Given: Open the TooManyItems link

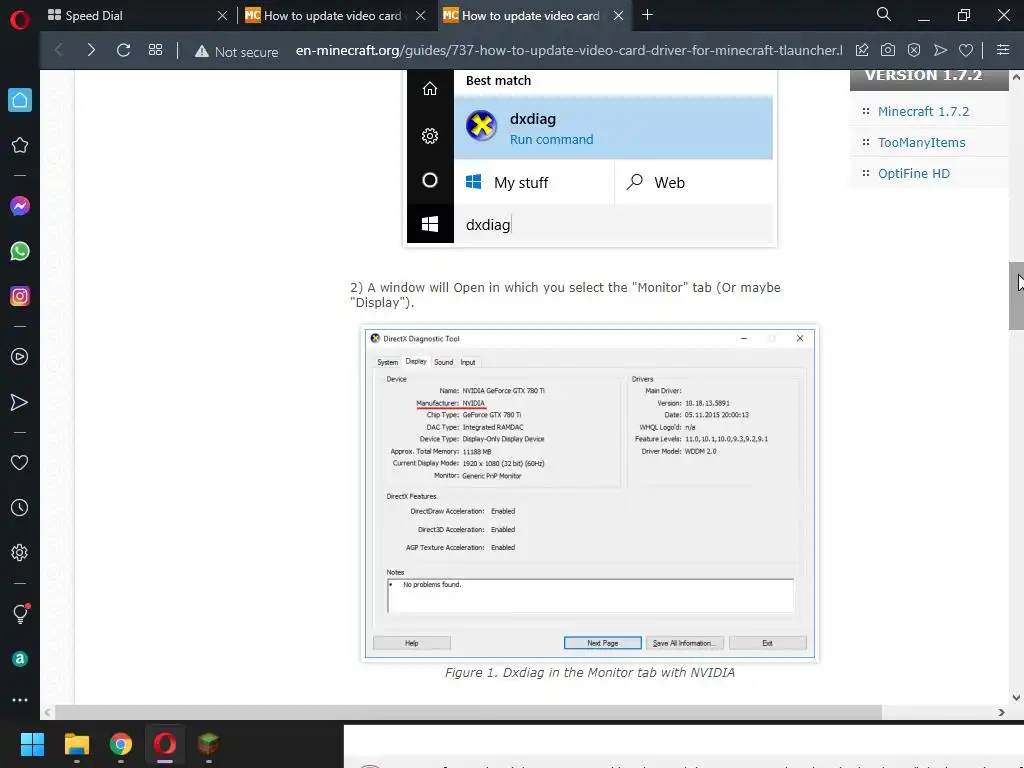Looking at the screenshot, I should click(x=921, y=142).
